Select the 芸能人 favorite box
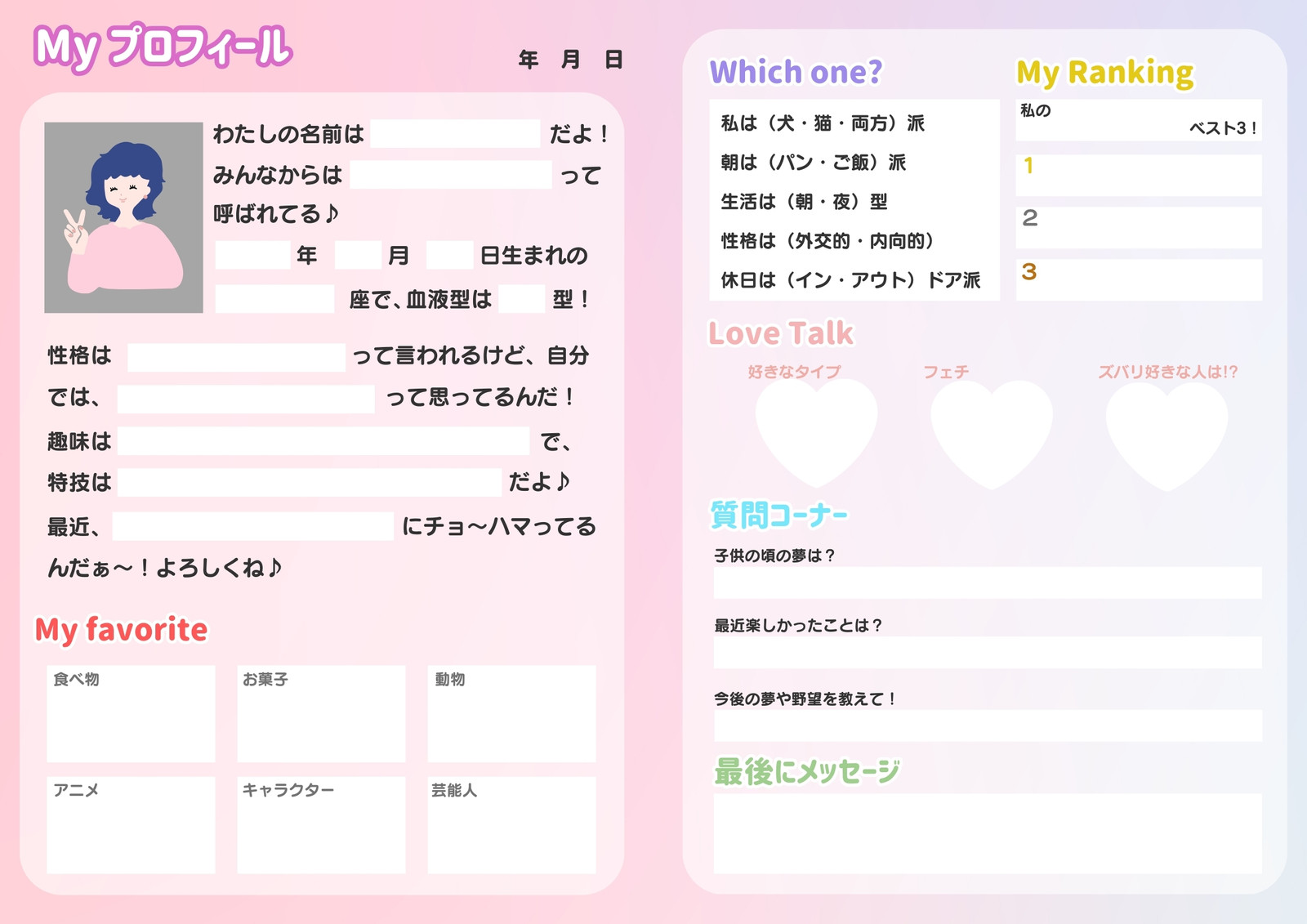Screen dimensions: 1307x924 (511, 825)
